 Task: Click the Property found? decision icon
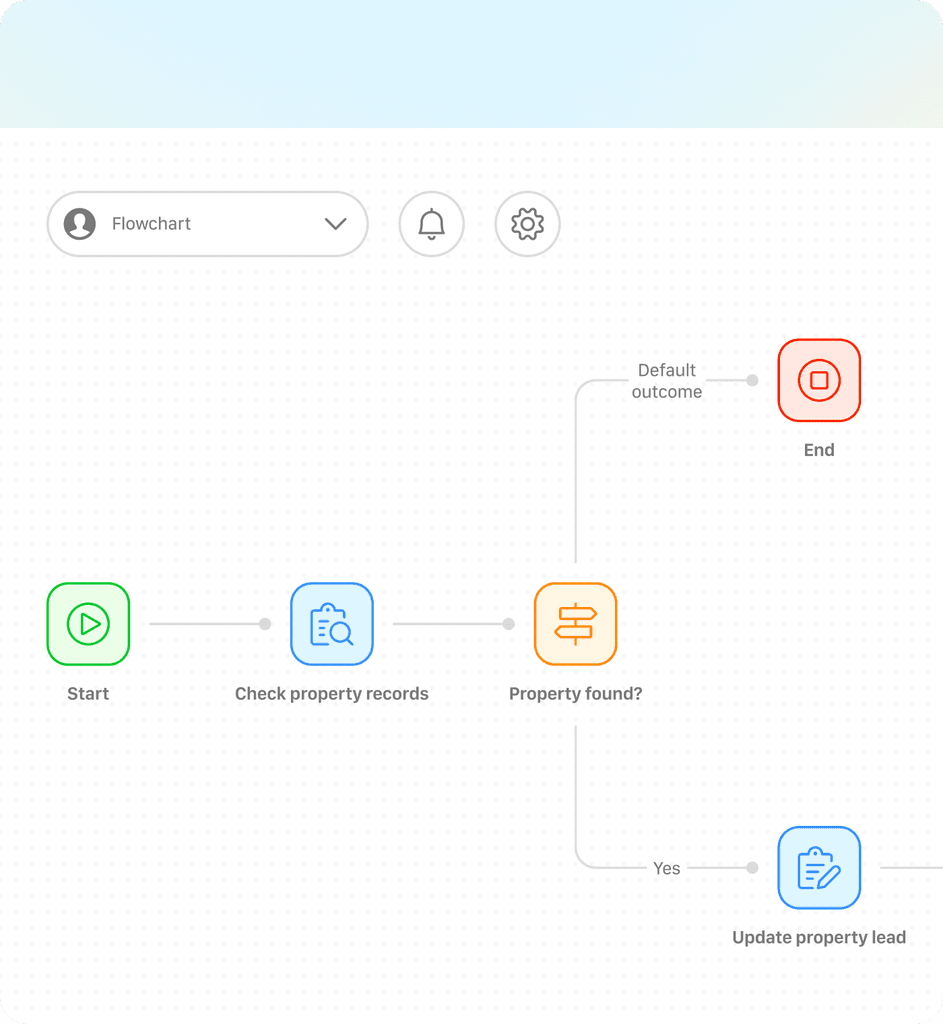tap(575, 624)
